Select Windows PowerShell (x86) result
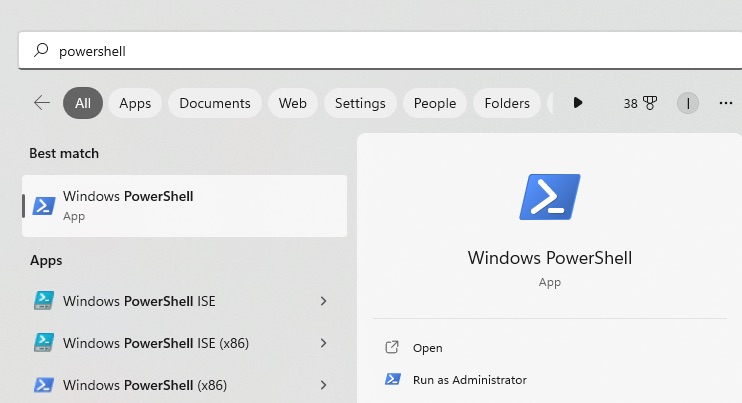Viewport: 742px width, 403px height. pos(185,385)
